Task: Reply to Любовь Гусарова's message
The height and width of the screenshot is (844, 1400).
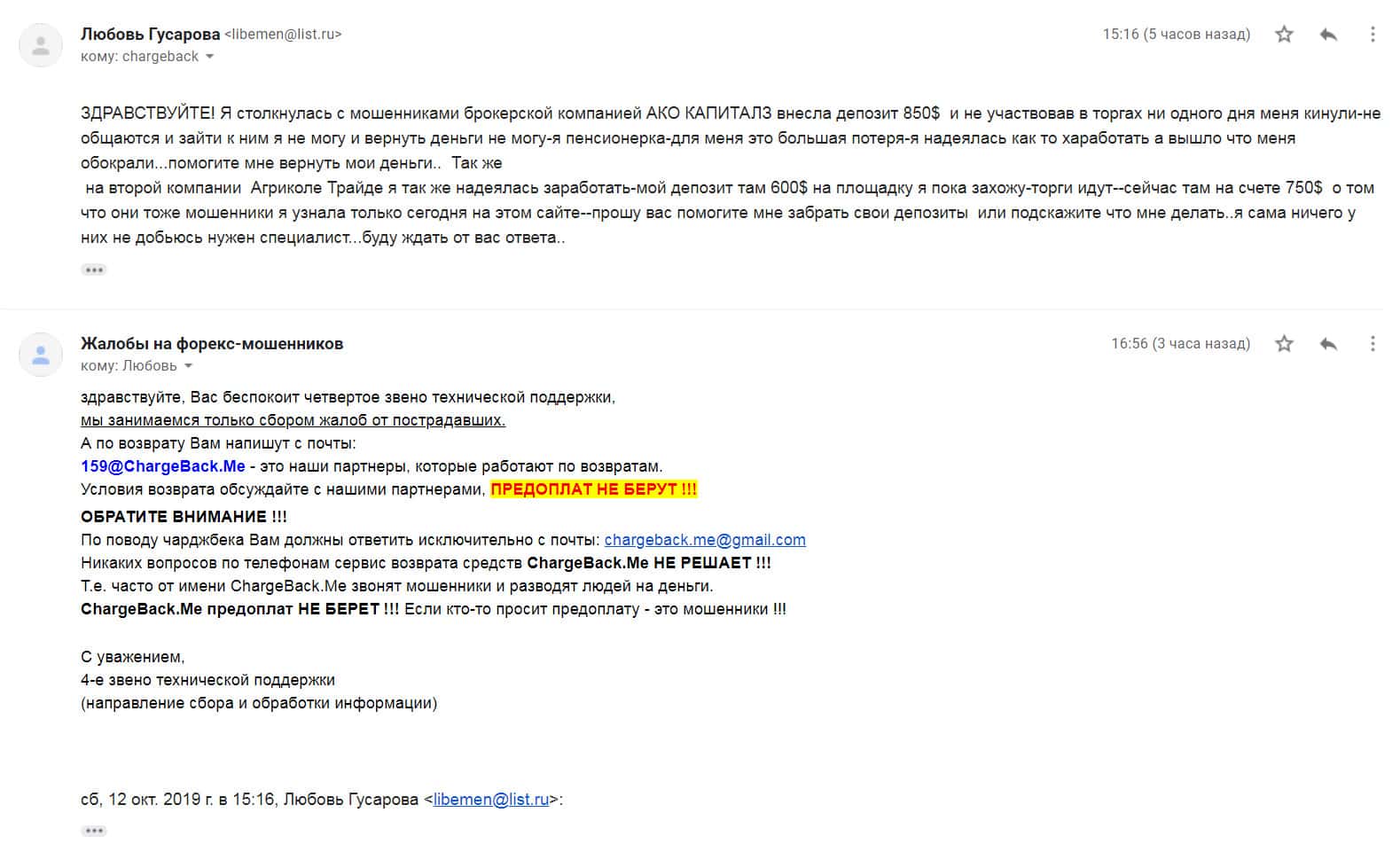Action: coord(1328,35)
